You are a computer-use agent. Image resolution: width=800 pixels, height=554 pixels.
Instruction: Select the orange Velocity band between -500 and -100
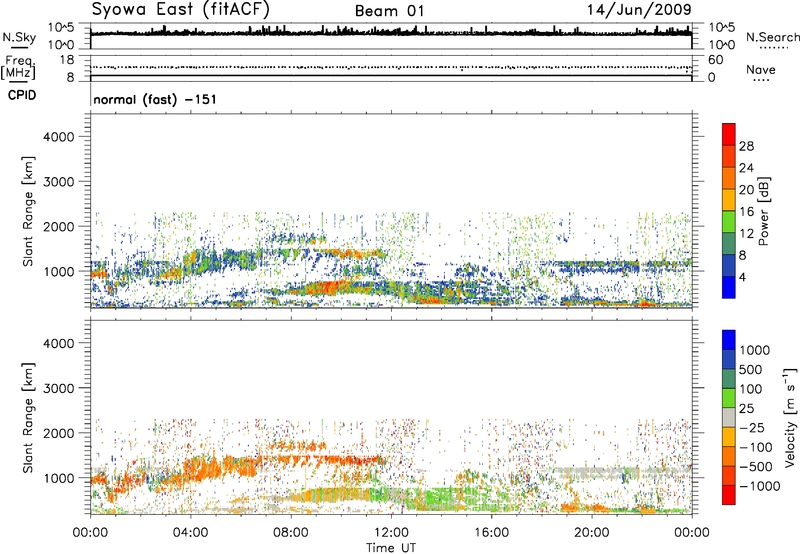click(729, 456)
